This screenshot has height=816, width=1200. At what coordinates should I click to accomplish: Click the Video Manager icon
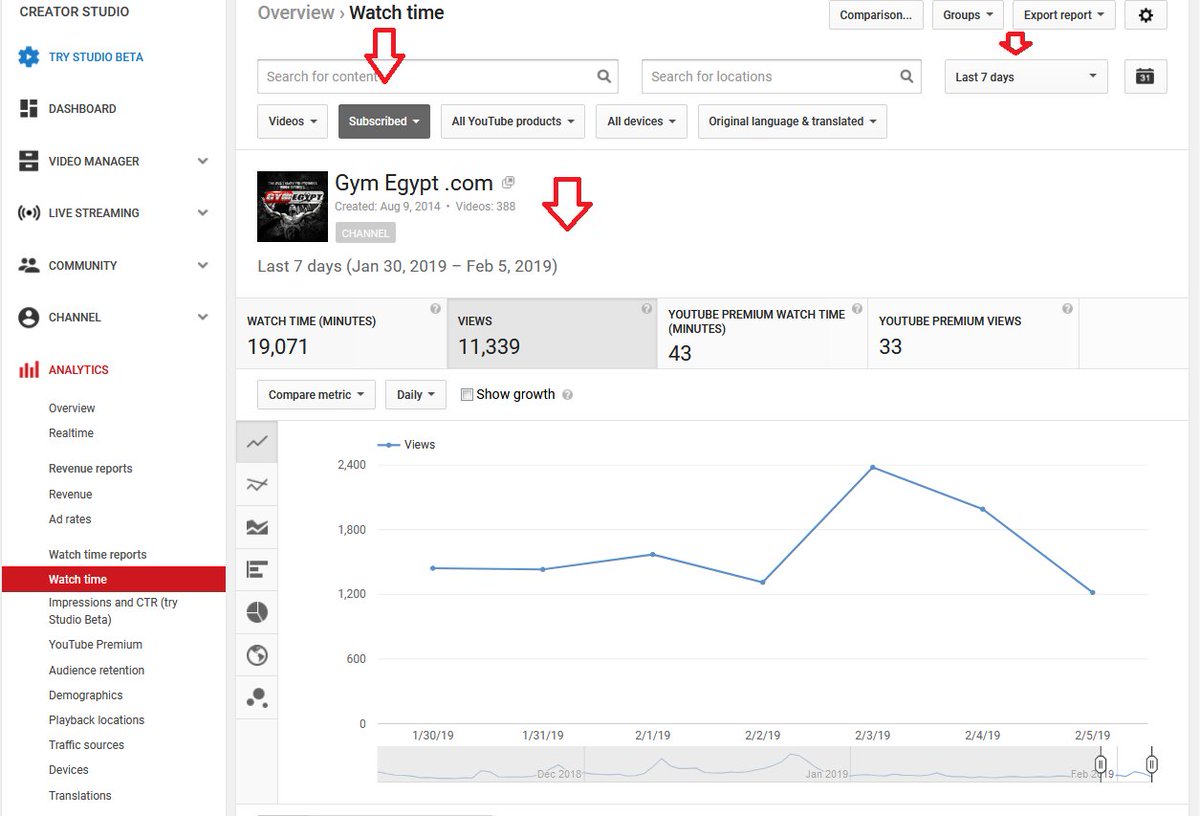pos(29,161)
